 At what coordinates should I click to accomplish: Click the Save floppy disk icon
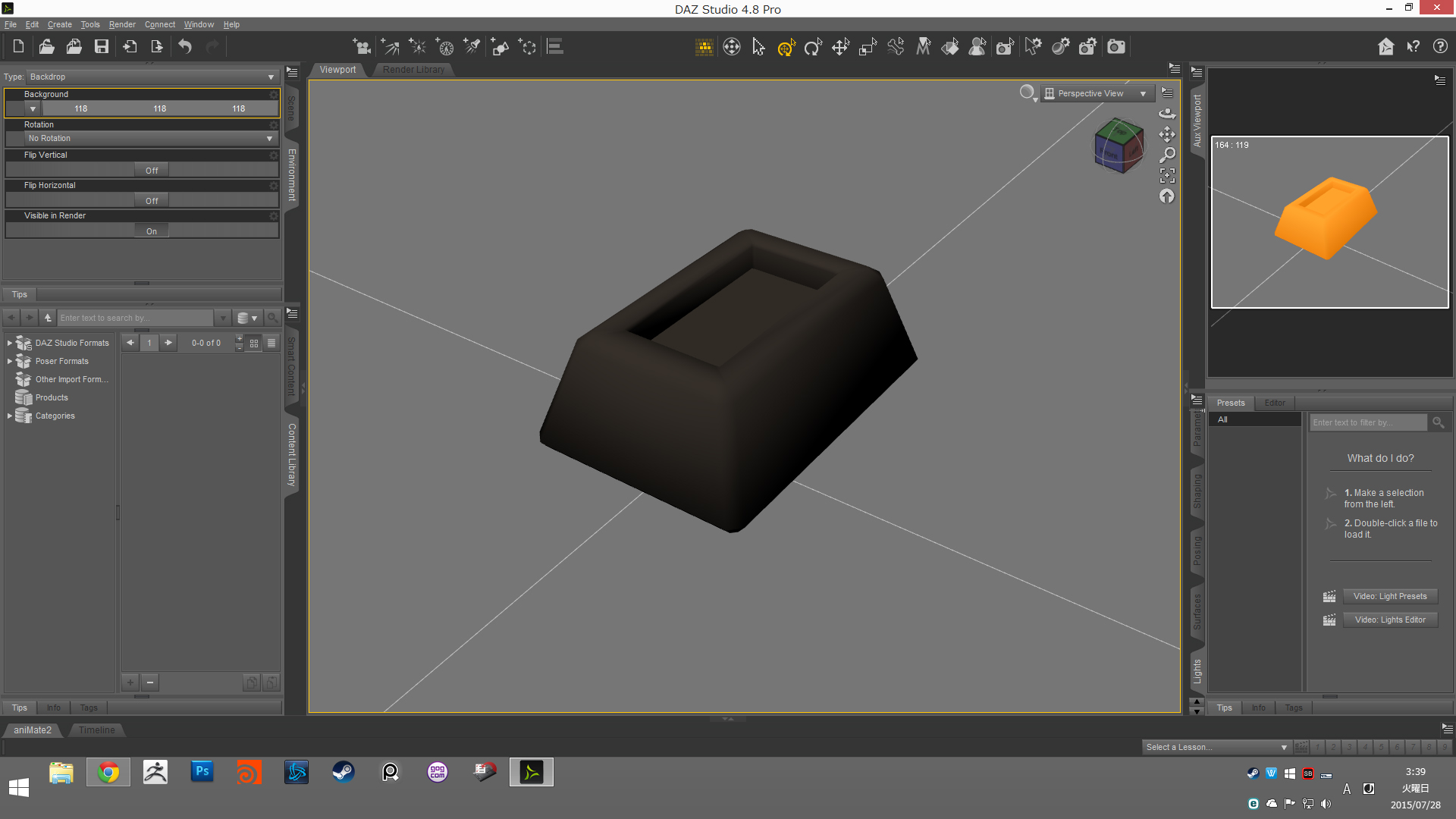point(101,46)
